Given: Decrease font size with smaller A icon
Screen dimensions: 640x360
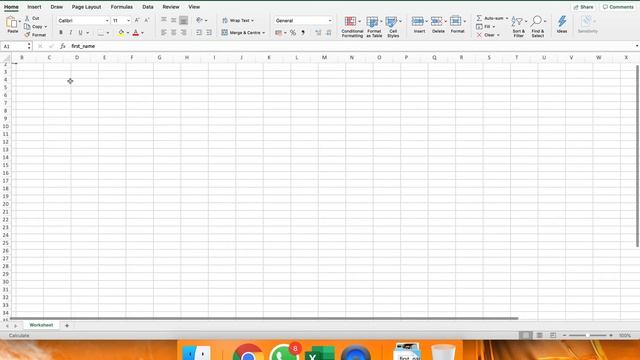Looking at the screenshot, I should pyautogui.click(x=147, y=20).
